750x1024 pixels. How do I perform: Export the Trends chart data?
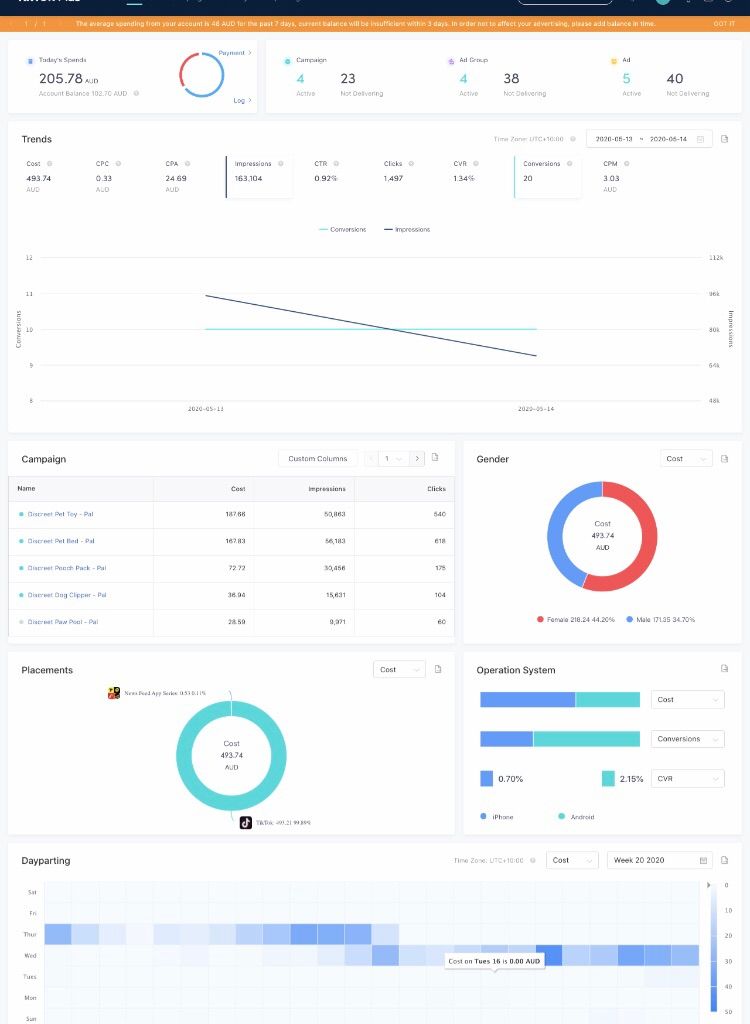tap(724, 139)
